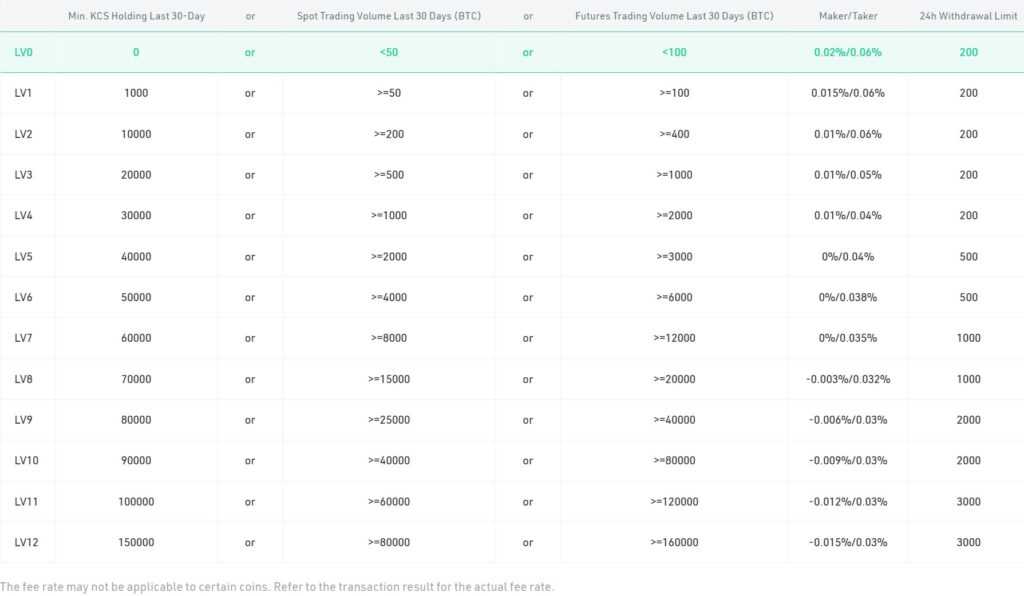Click the fee rate disclaimer note below table
The image size is (1024, 596).
pos(277,586)
